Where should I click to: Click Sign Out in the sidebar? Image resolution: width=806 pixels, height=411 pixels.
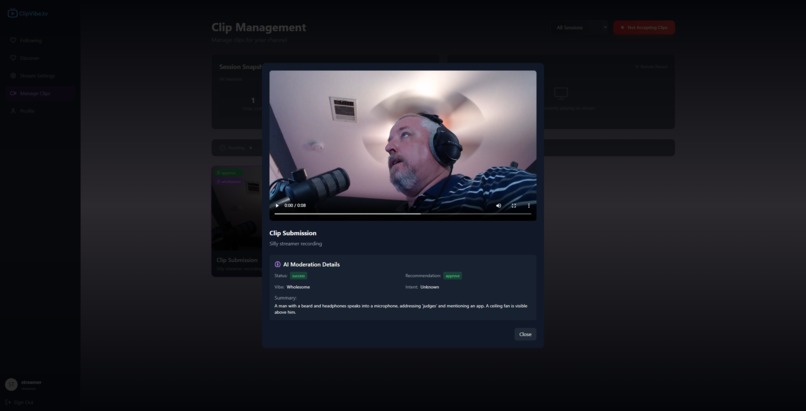[20, 403]
